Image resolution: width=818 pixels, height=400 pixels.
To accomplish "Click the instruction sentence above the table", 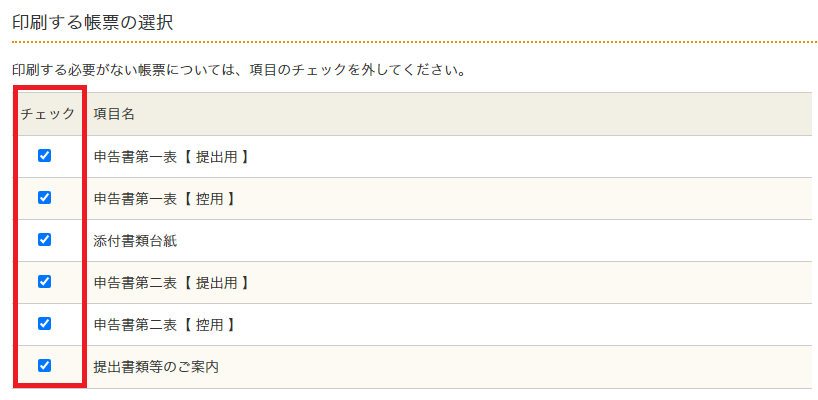I will click(x=240, y=72).
